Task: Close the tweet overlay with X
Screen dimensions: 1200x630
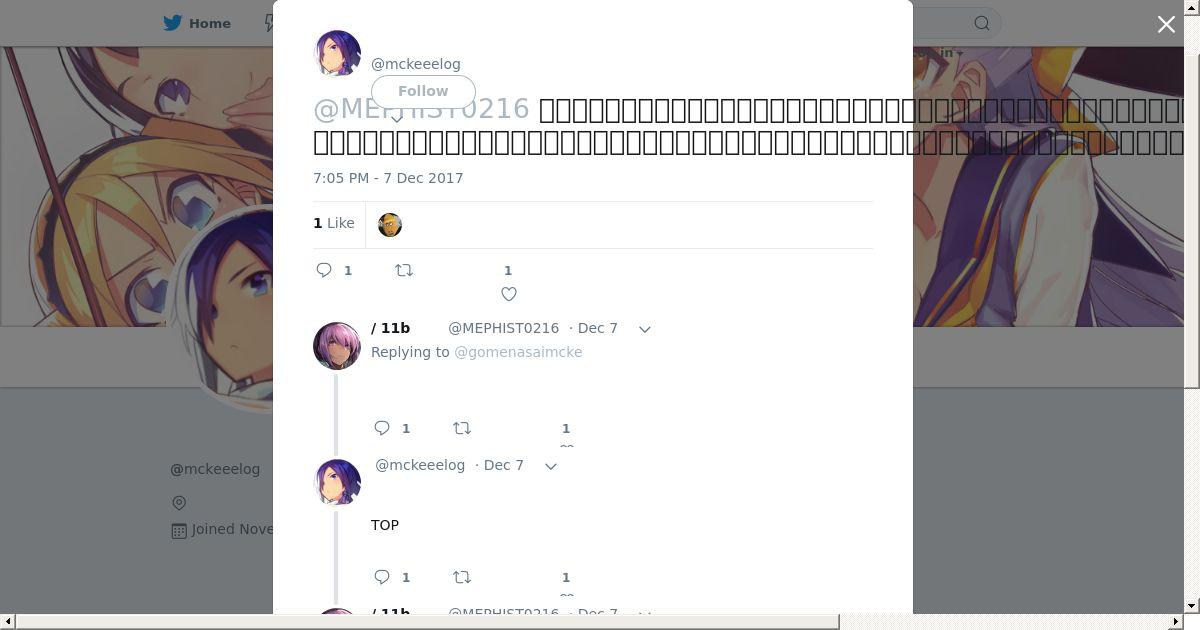Action: pyautogui.click(x=1166, y=24)
